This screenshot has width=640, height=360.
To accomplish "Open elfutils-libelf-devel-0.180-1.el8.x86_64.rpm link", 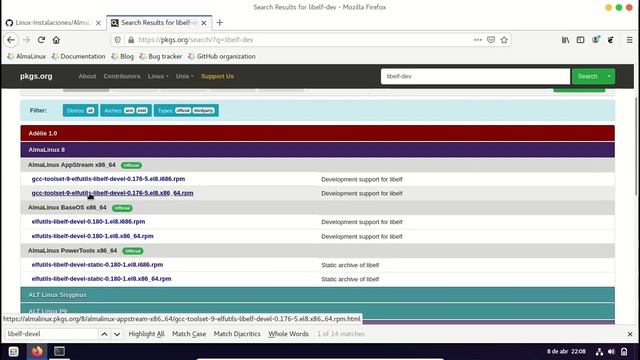I will pyautogui.click(x=92, y=236).
